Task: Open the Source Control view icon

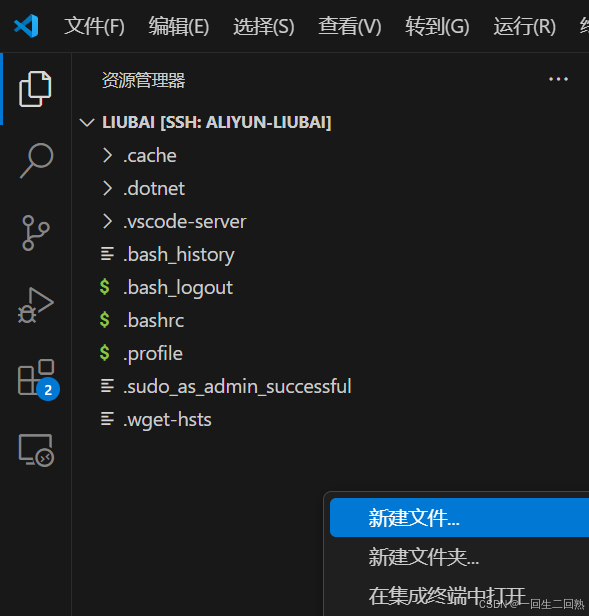Action: 35,233
